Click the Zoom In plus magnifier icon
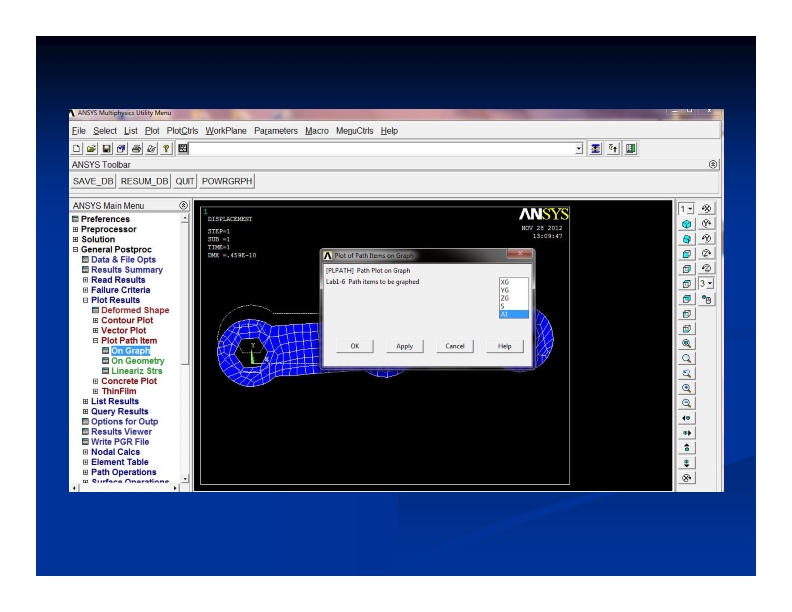 point(686,388)
